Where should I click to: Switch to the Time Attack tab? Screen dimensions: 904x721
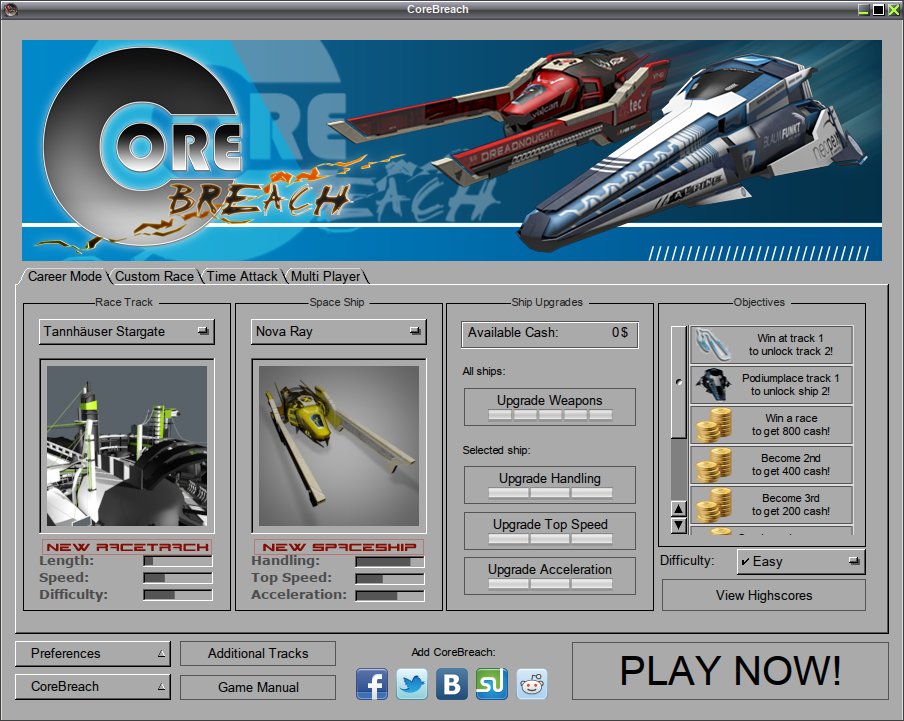242,277
